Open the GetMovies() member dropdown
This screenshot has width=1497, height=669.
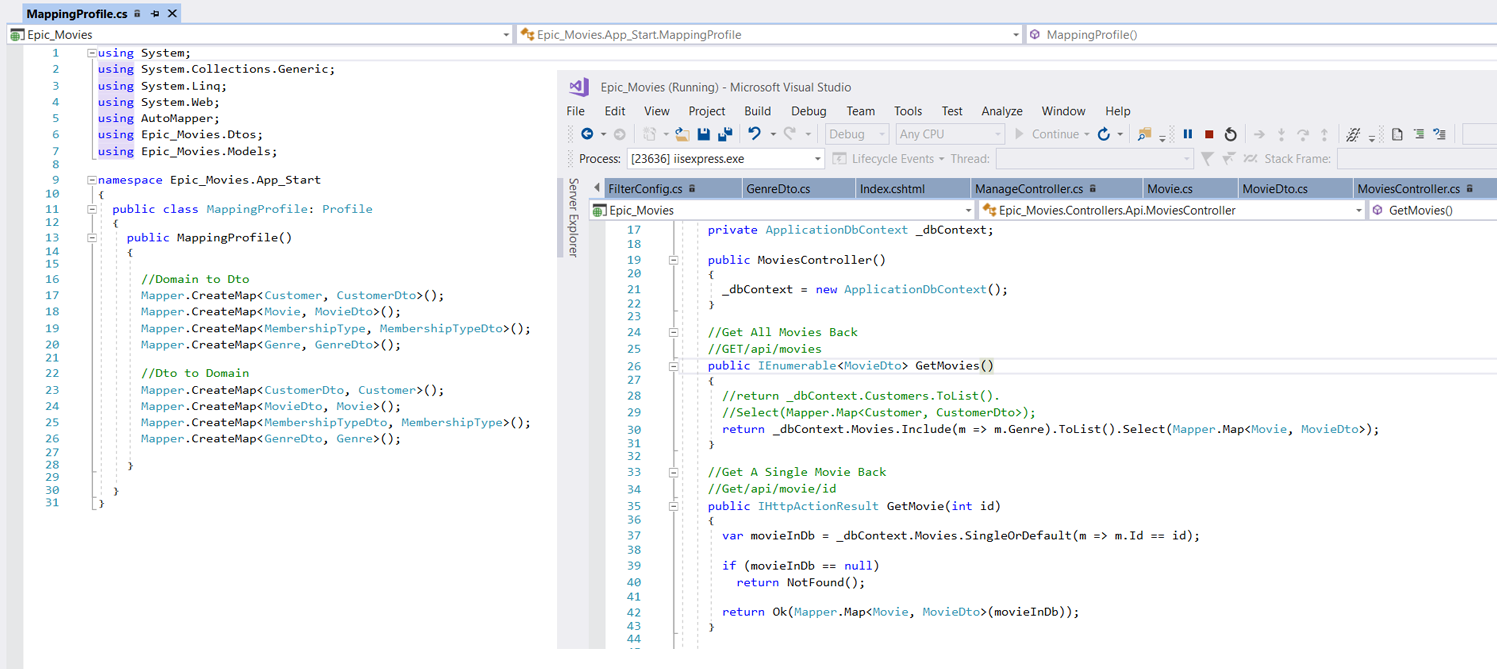1432,210
